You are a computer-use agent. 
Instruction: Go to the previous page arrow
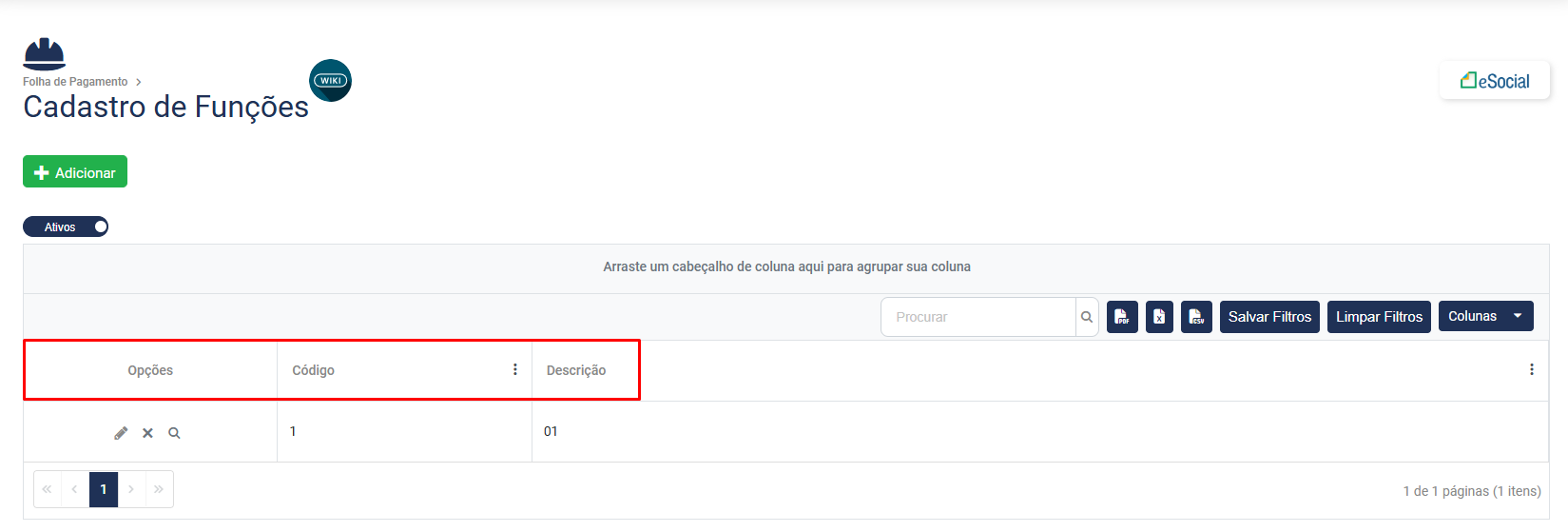click(x=74, y=489)
